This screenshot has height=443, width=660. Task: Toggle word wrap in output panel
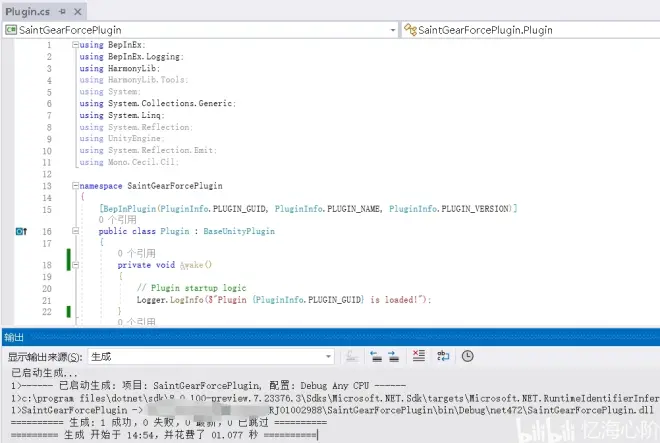[444, 356]
